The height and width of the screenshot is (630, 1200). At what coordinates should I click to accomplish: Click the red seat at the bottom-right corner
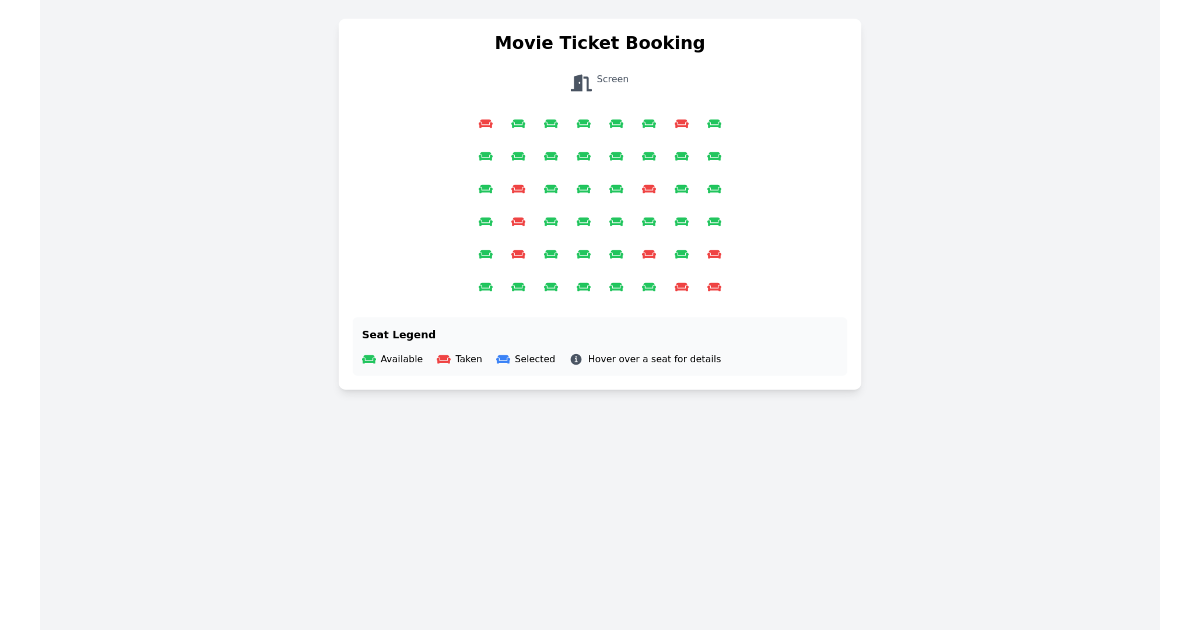(714, 287)
